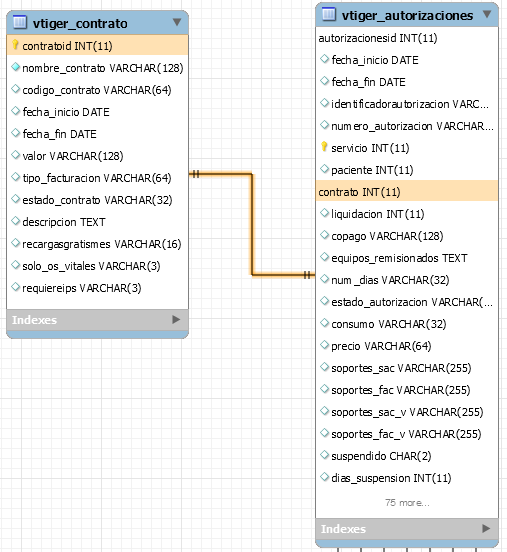The width and height of the screenshot is (507, 552).
Task: Expand the Indexes section of vtiger_autorizaciones
Action: [x=486, y=528]
